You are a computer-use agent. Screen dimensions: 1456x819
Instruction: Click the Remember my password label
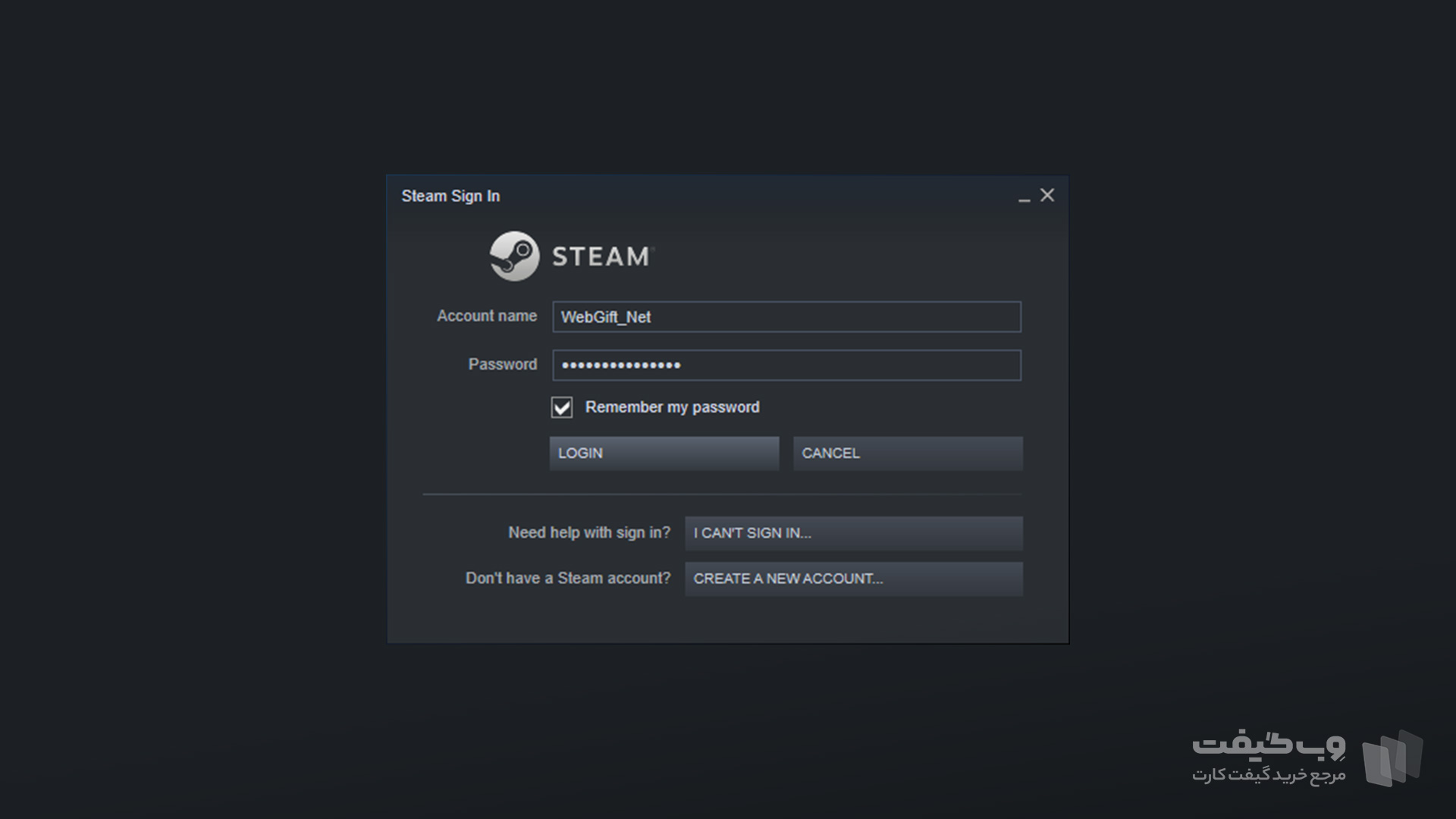pos(672,407)
